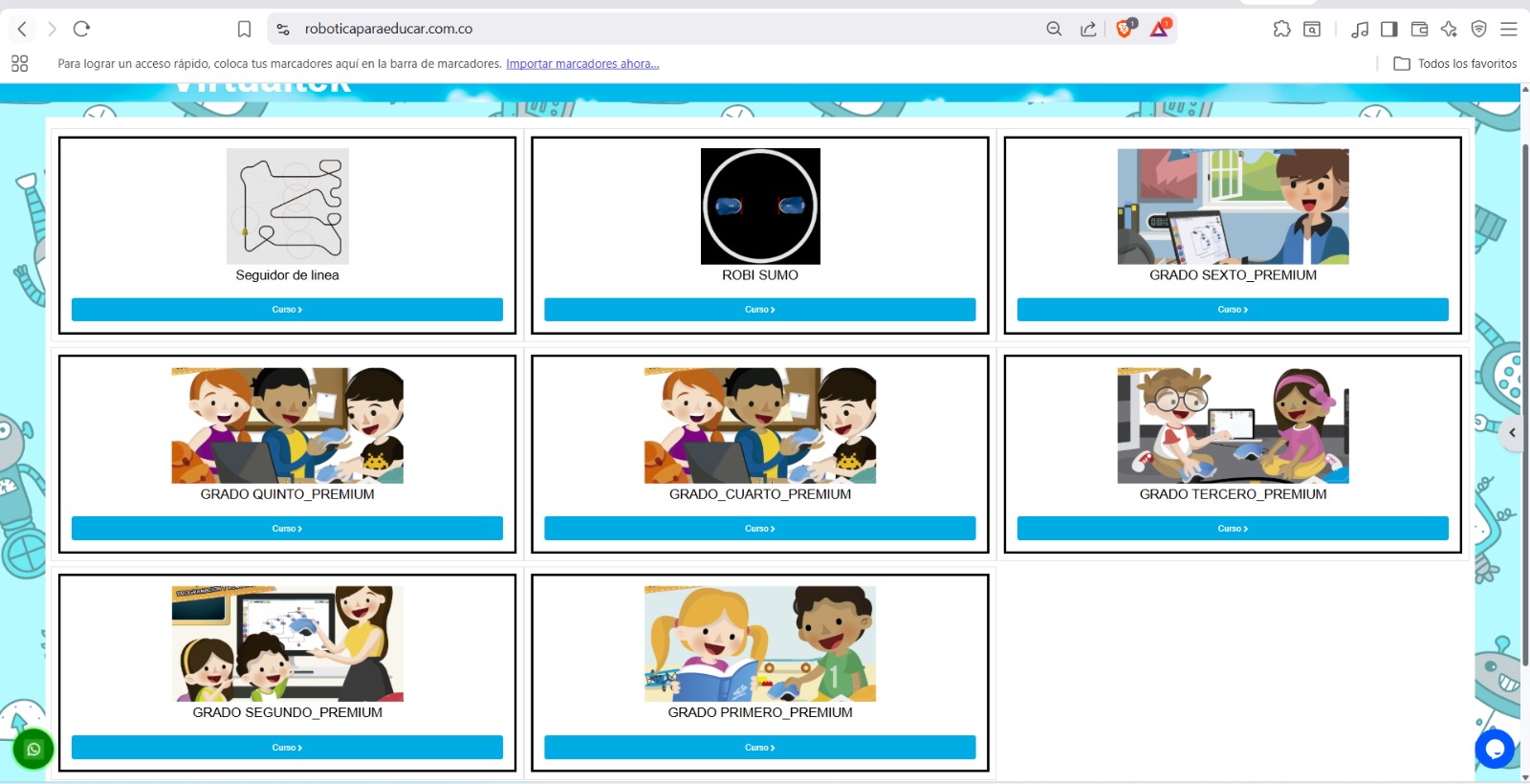The image size is (1530, 784).
Task: Open Brave Rewards triangle icon
Action: tap(1159, 29)
